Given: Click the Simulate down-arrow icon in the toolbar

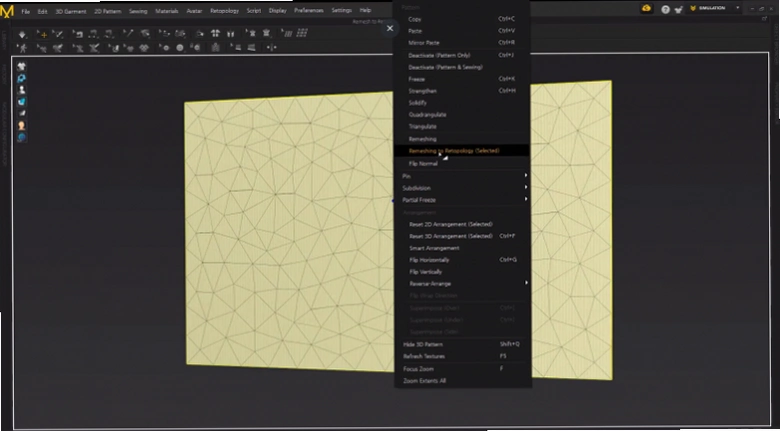Looking at the screenshot, I should point(22,34).
